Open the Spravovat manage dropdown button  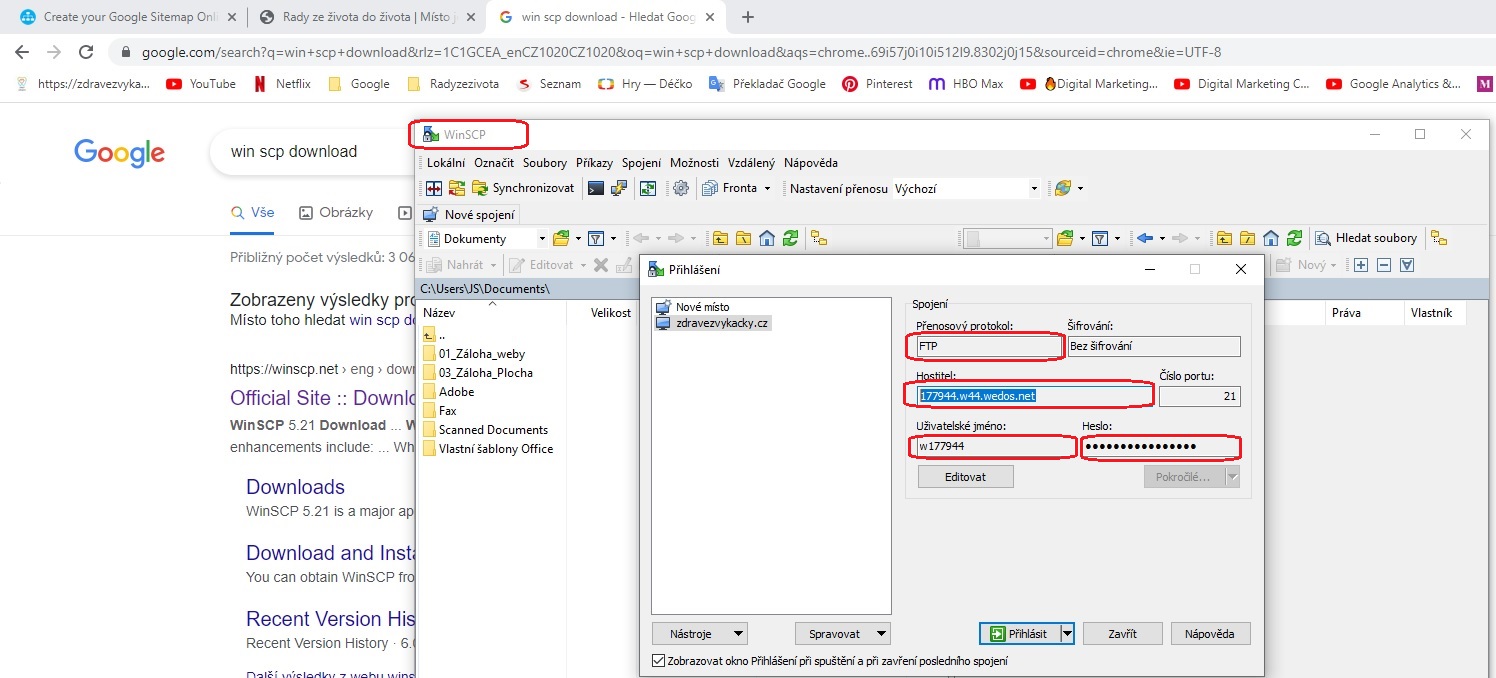pos(843,634)
